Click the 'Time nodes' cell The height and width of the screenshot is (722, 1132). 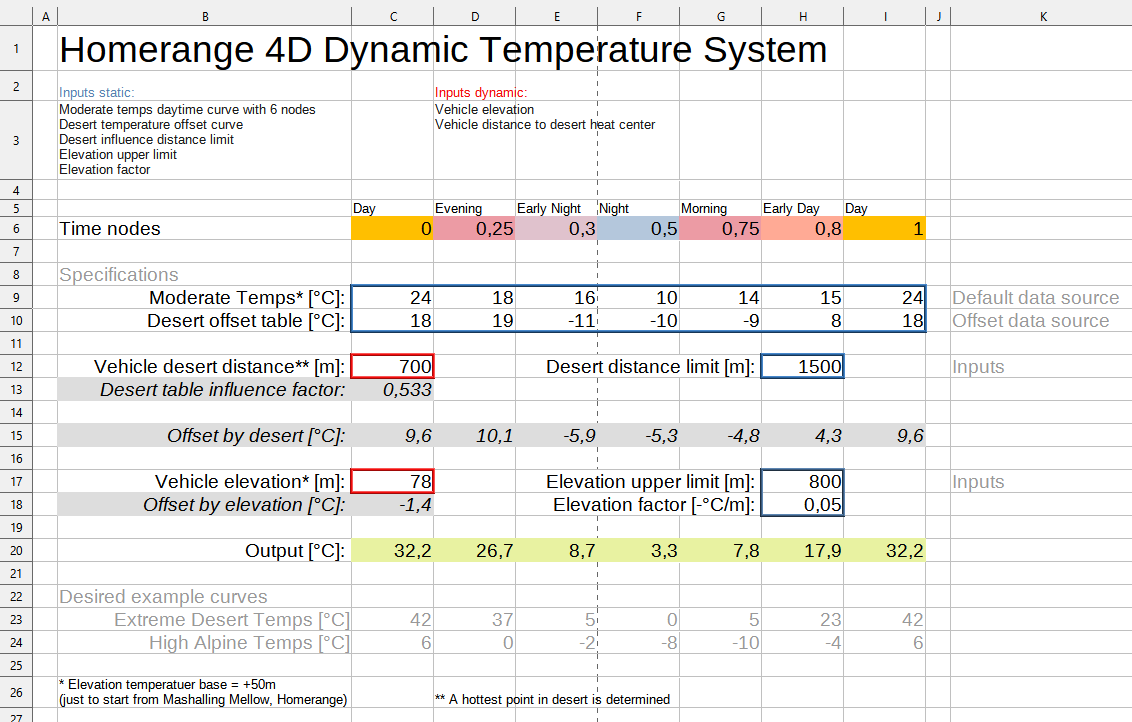pyautogui.click(x=204, y=229)
